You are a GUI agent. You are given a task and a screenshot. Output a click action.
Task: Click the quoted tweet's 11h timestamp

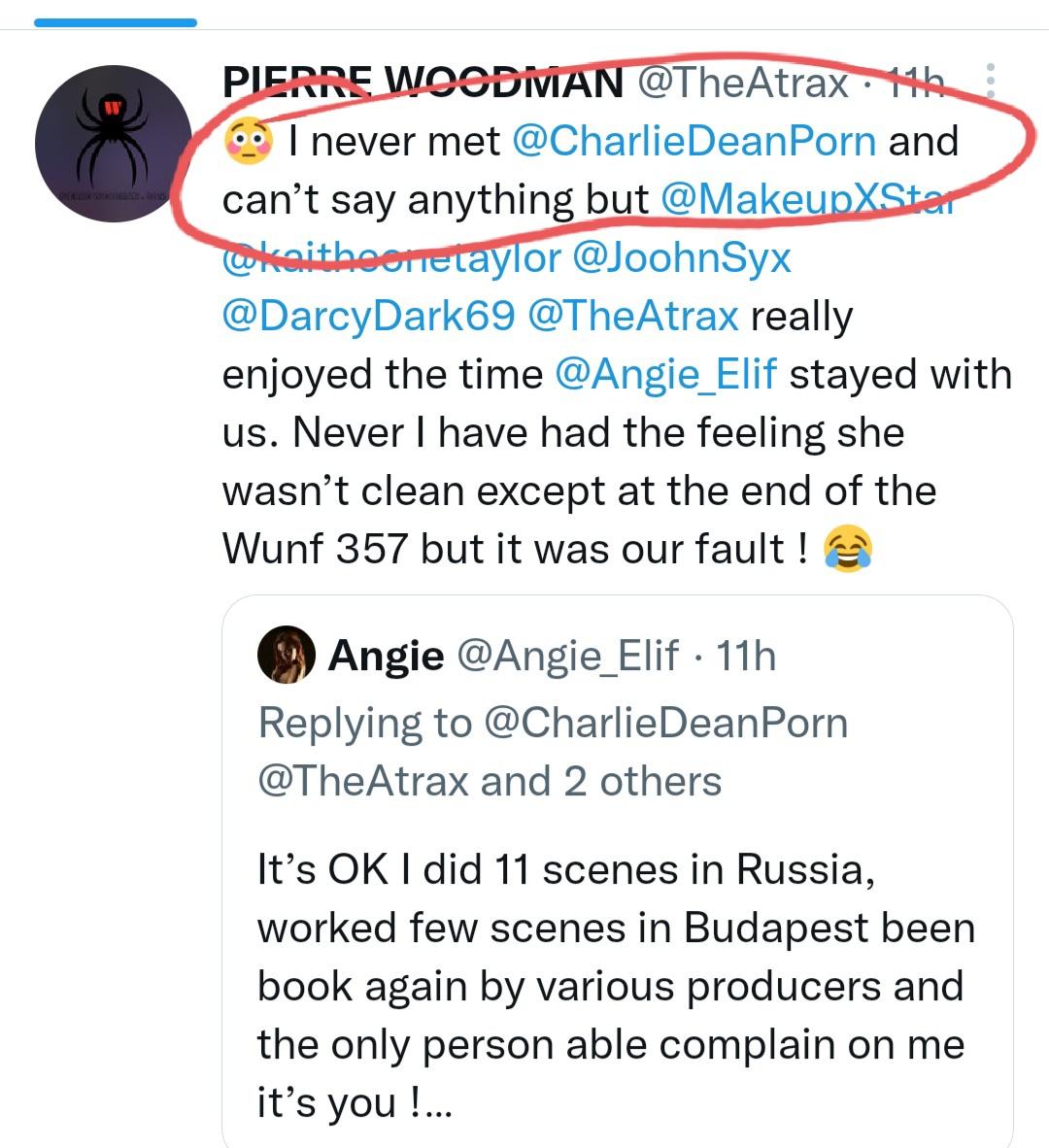pos(746,657)
